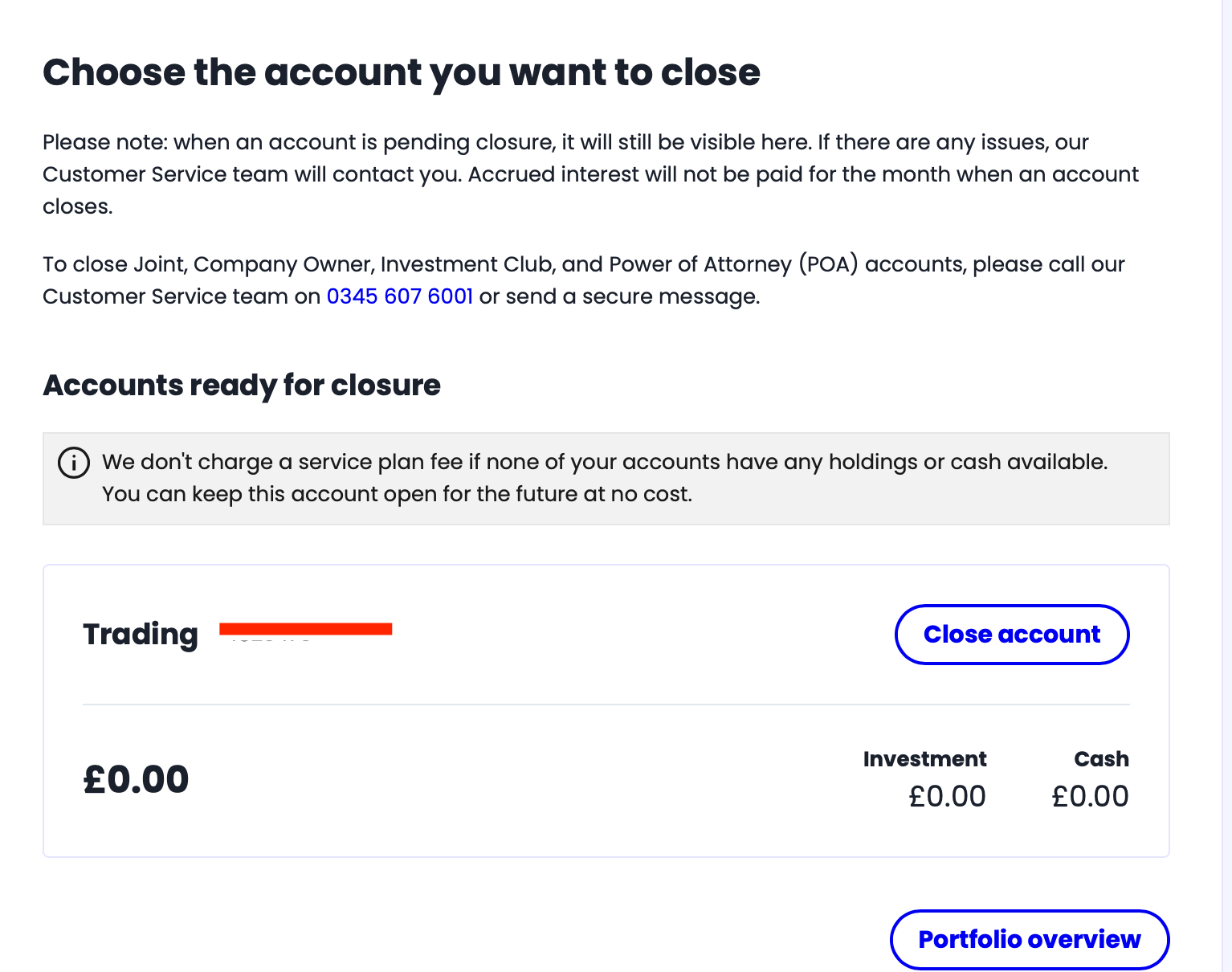Image resolution: width=1232 pixels, height=972 pixels.
Task: Click the info circle icon in the notice
Action: point(74,463)
